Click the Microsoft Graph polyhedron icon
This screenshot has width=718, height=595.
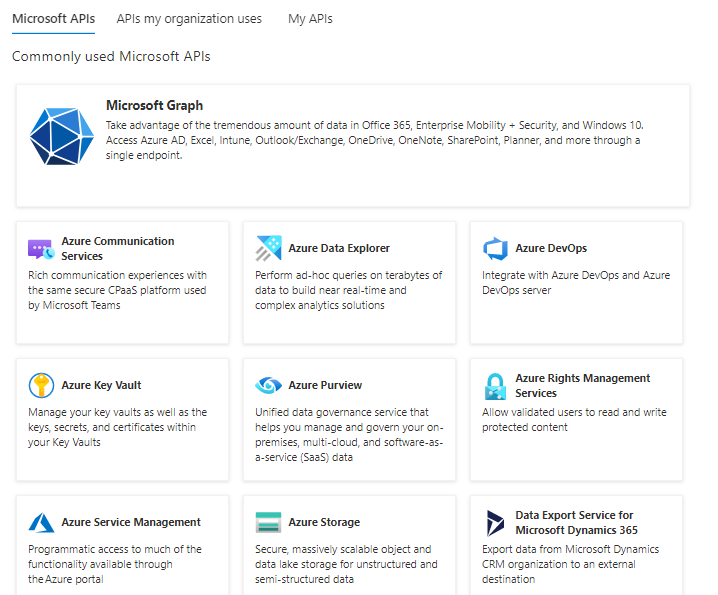coord(61,135)
